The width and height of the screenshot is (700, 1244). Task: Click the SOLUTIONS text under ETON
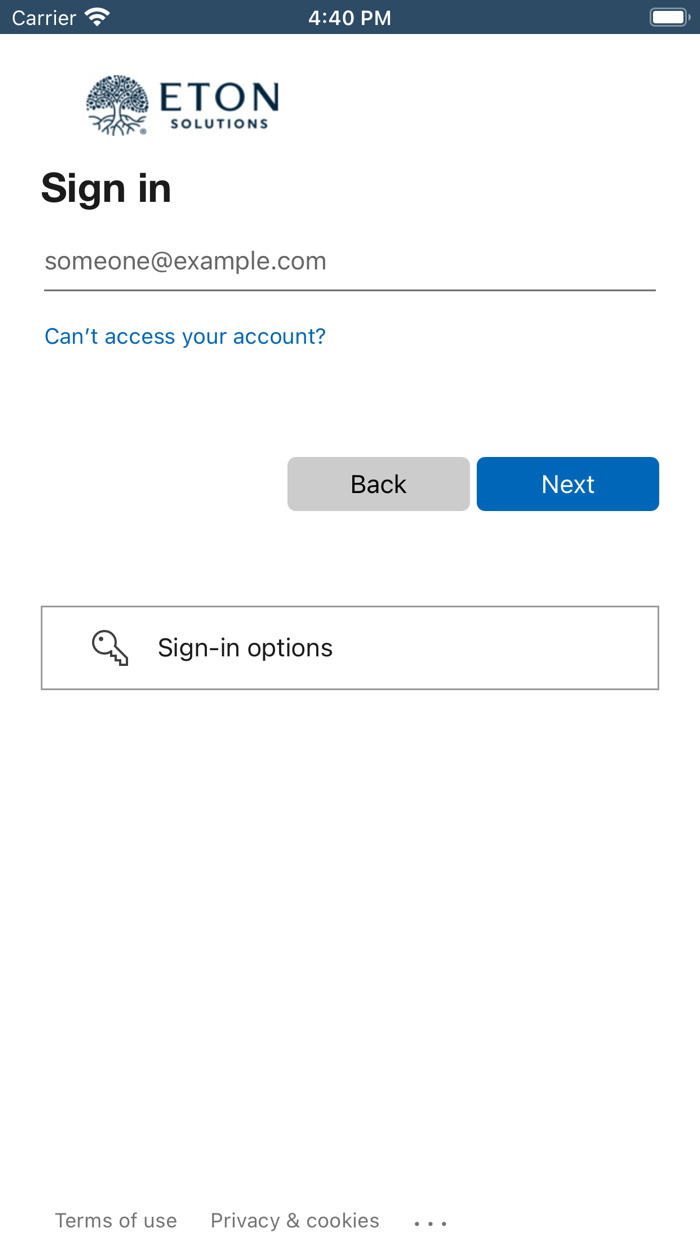pyautogui.click(x=219, y=124)
